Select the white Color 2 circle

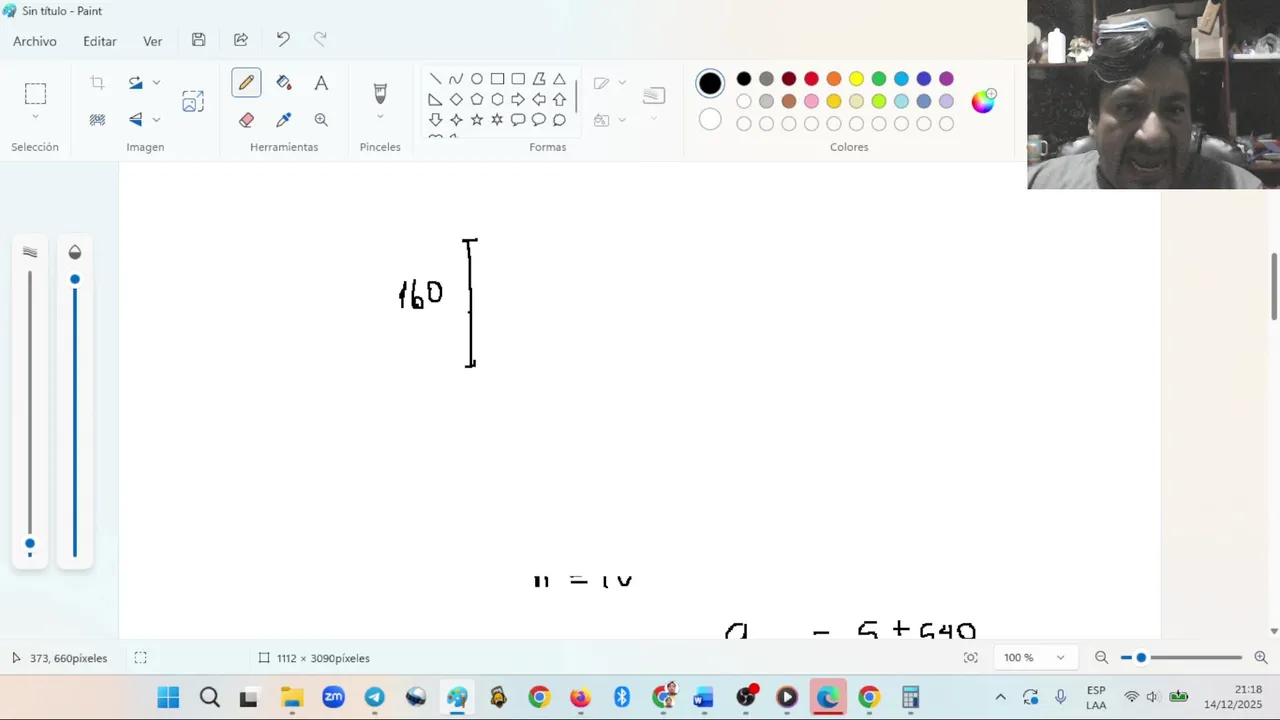click(x=710, y=120)
